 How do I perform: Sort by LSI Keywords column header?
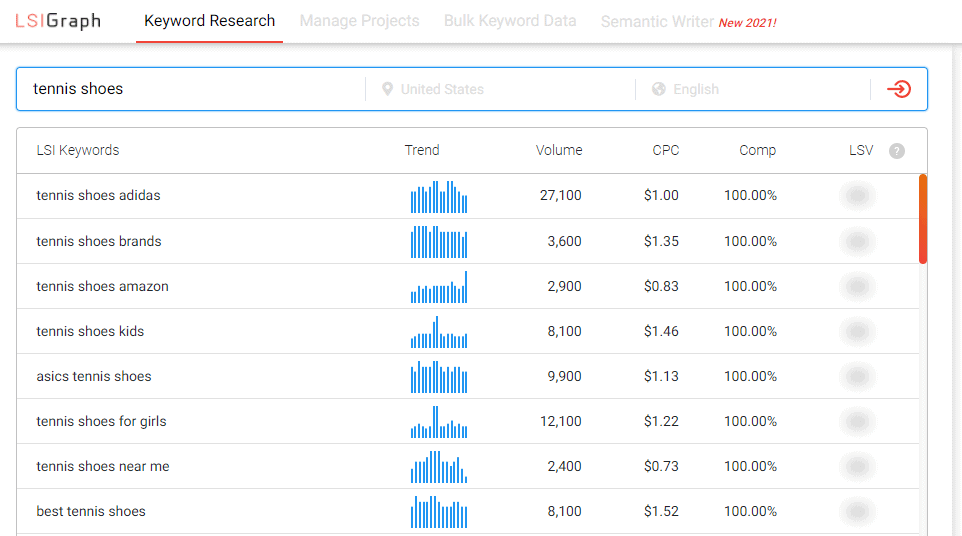[x=78, y=150]
